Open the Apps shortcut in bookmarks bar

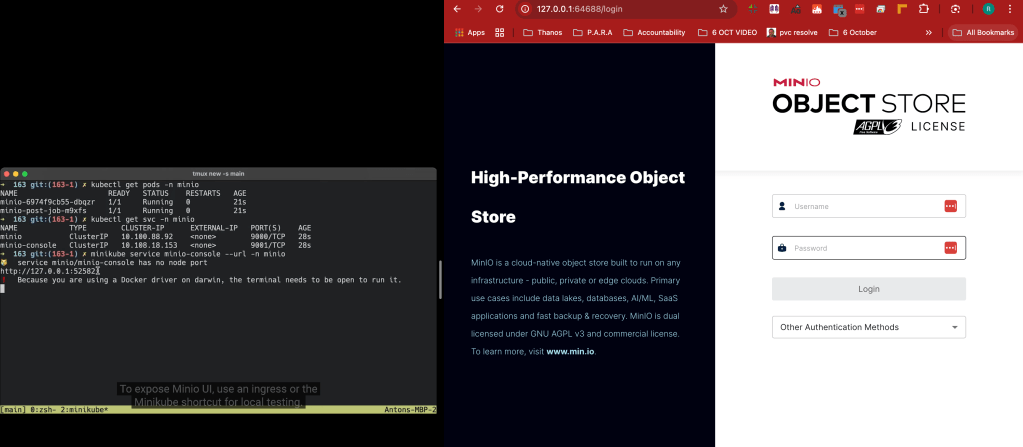point(470,33)
